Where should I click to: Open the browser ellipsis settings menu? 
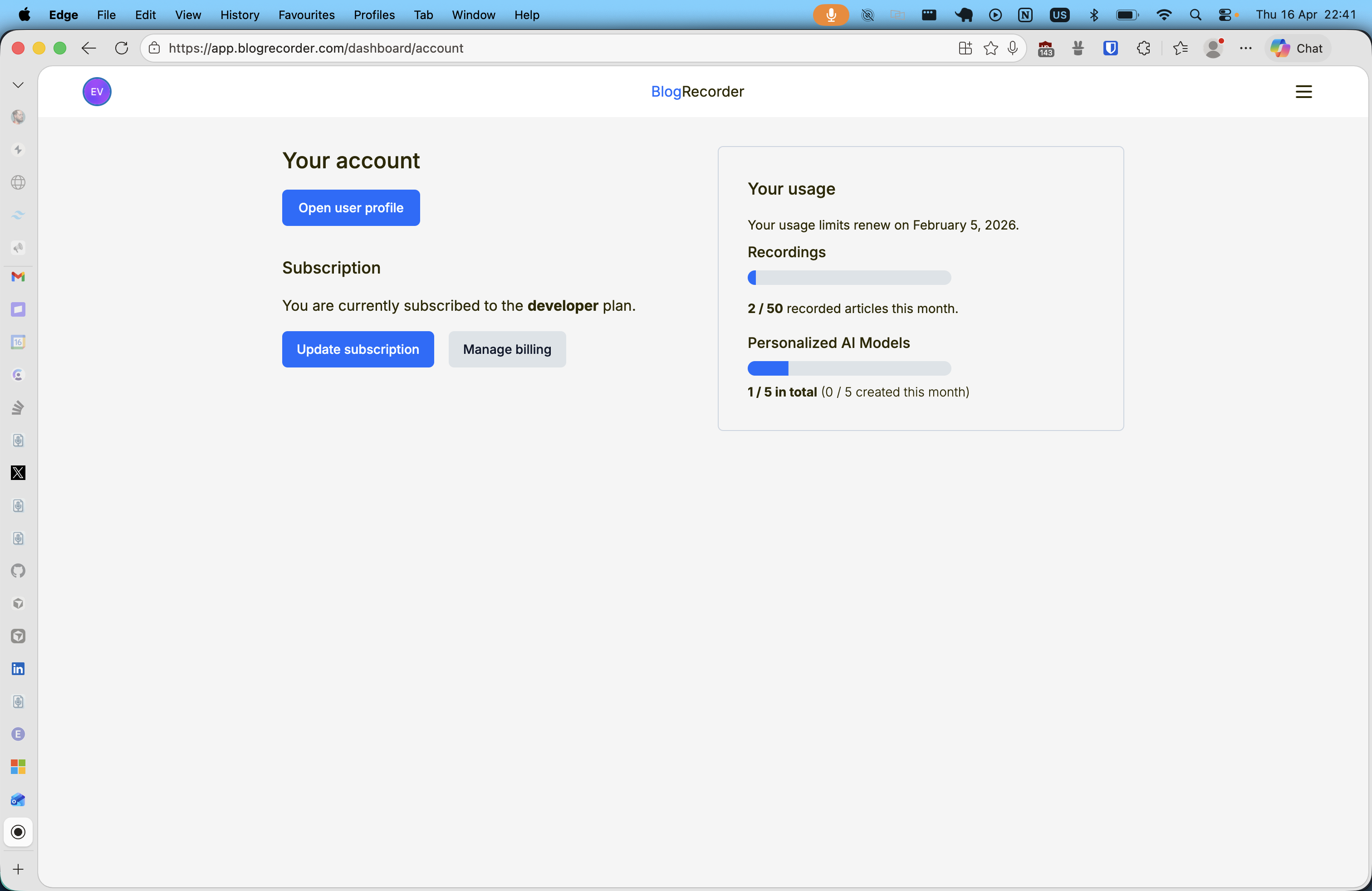(1246, 49)
